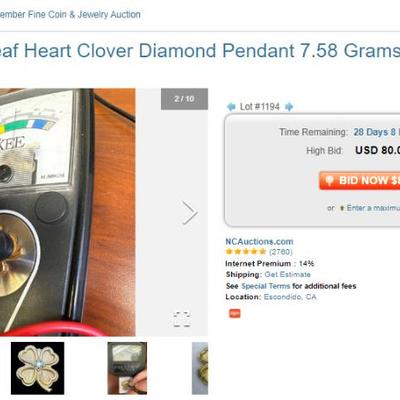Viewport: 400px width, 400px height.
Task: Click the lightbulb icon on Bid Now button
Action: (329, 181)
